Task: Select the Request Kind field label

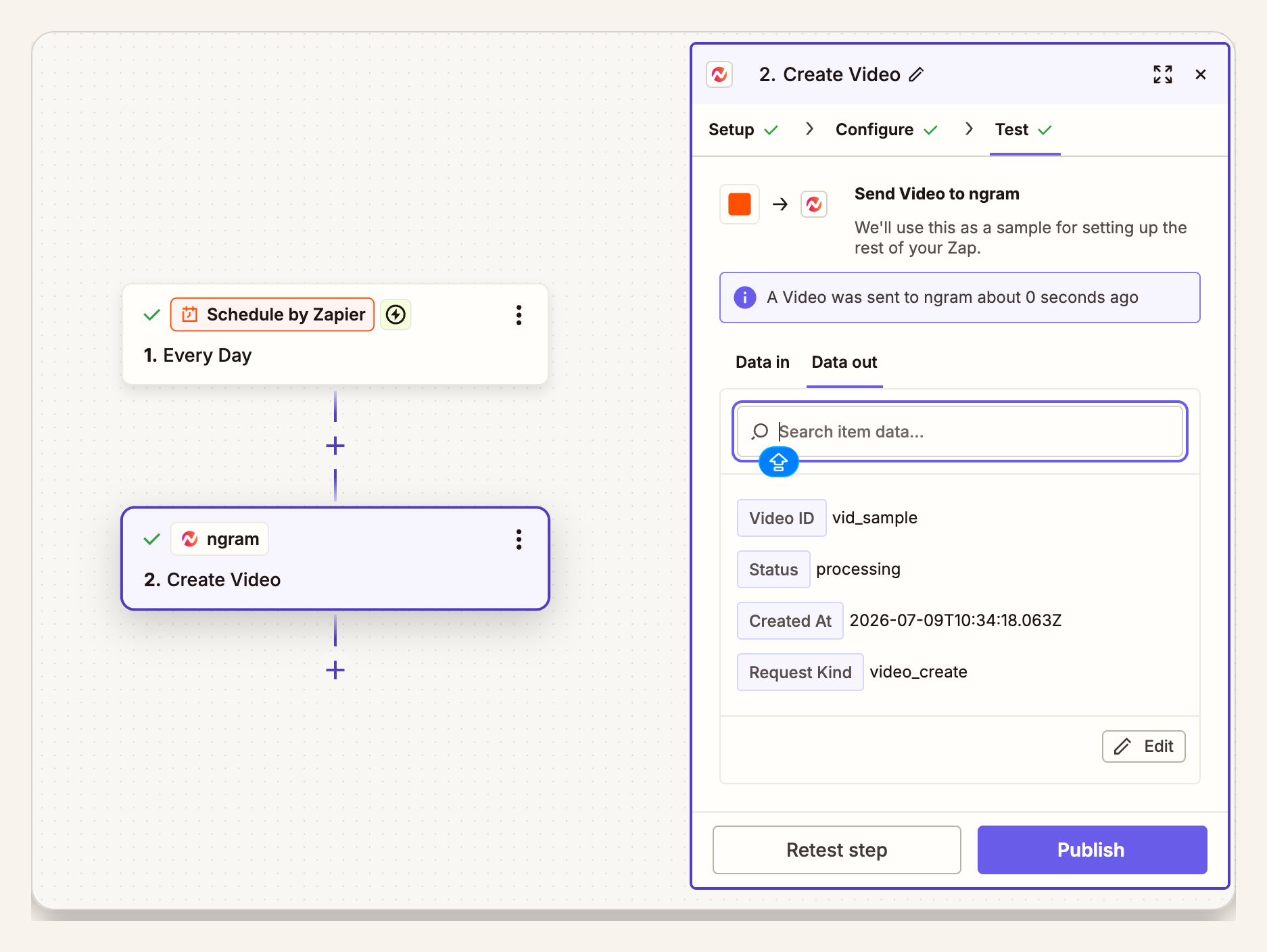Action: [x=800, y=672]
